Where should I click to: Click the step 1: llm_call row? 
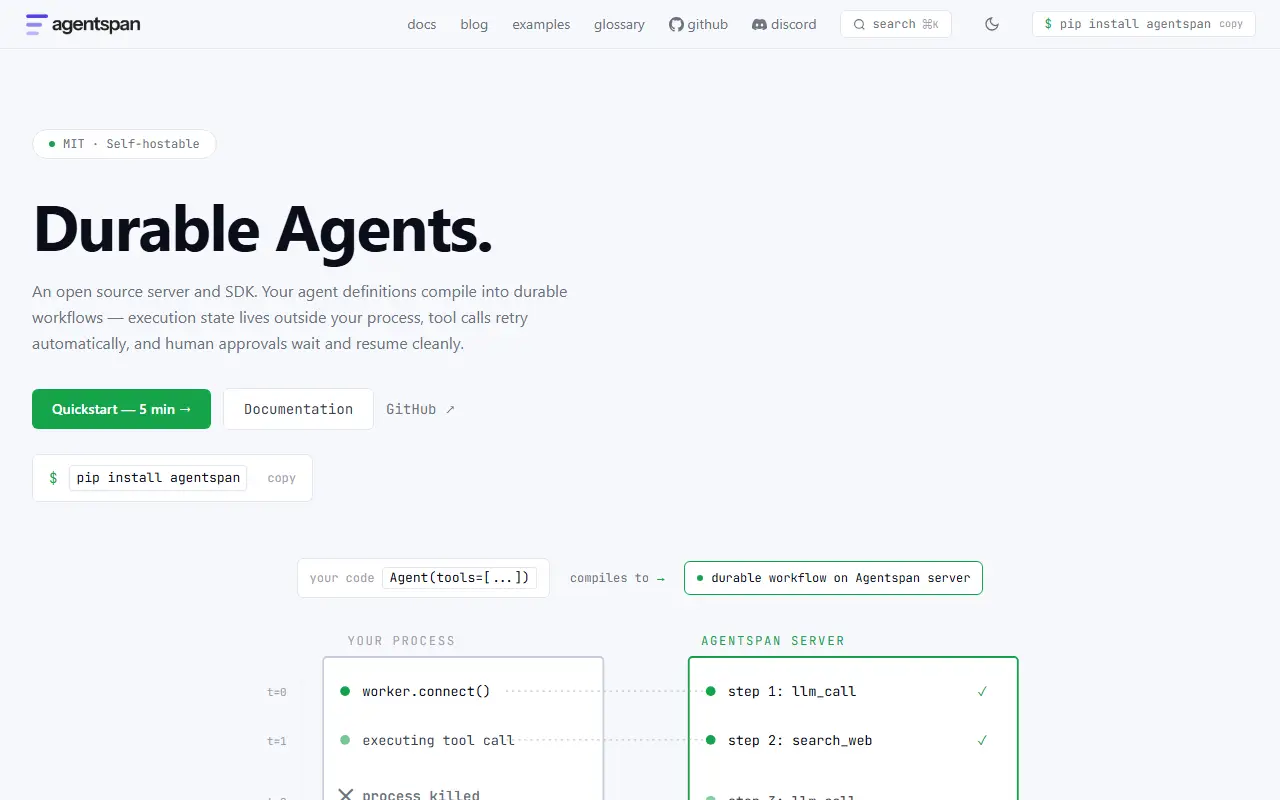[781, 691]
